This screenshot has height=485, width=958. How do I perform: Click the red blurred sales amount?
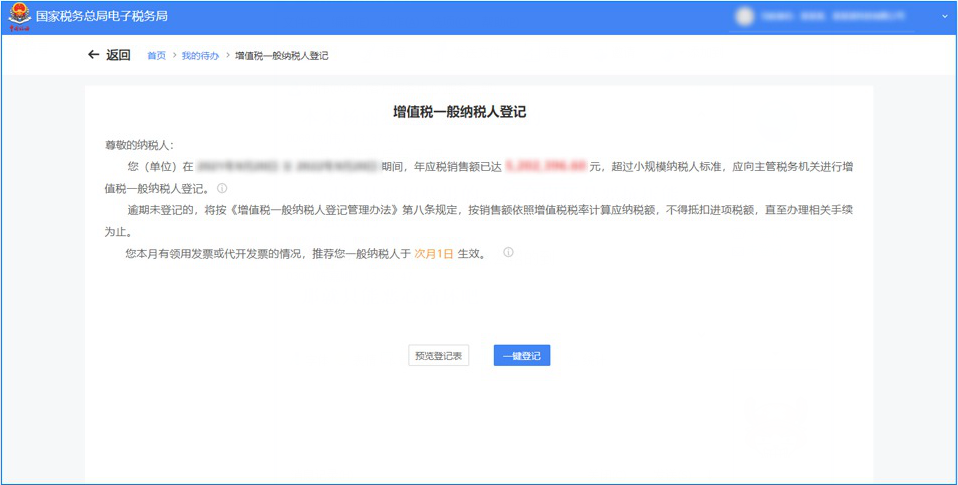click(545, 167)
